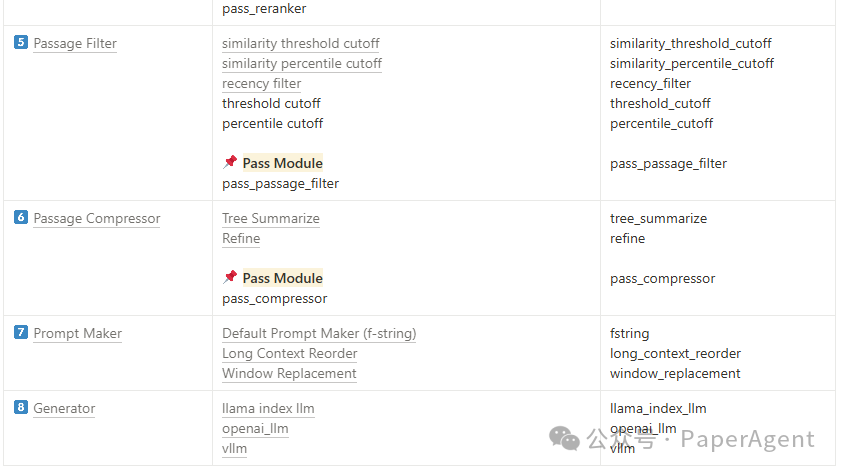Image resolution: width=841 pixels, height=473 pixels.
Task: Open similarity percentile cutoff link
Action: click(302, 64)
